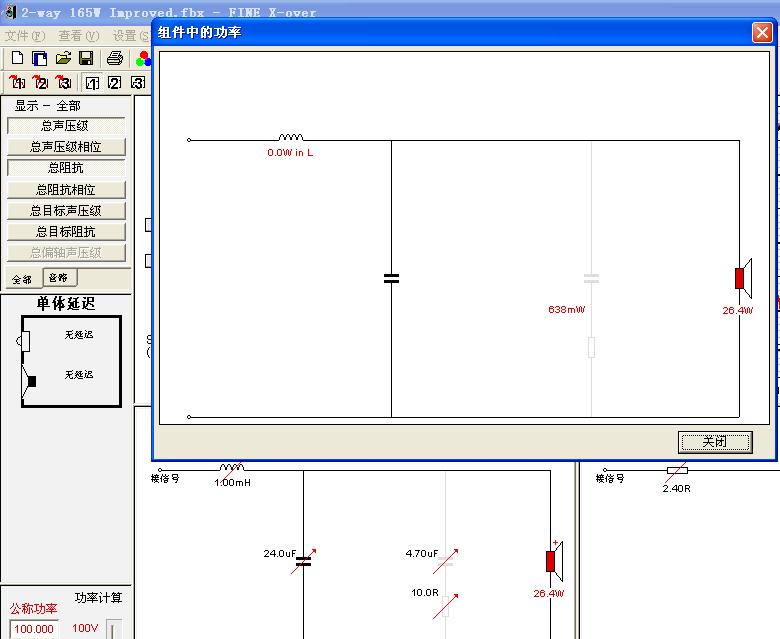This screenshot has width=780, height=639.
Task: Select the red-arrow number 3 icon
Action: 63,83
